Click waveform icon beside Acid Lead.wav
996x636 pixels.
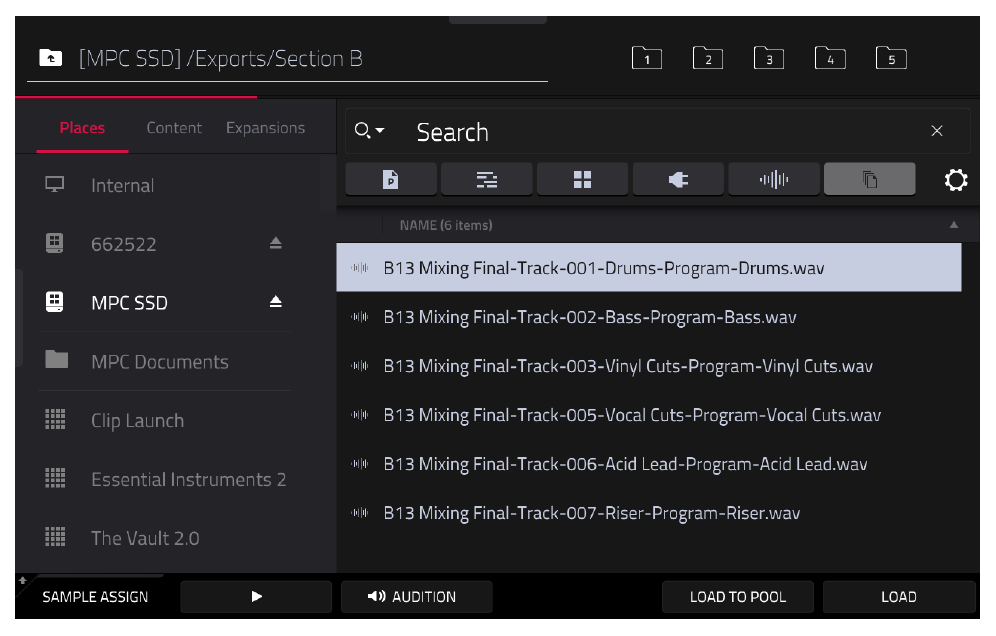point(360,463)
